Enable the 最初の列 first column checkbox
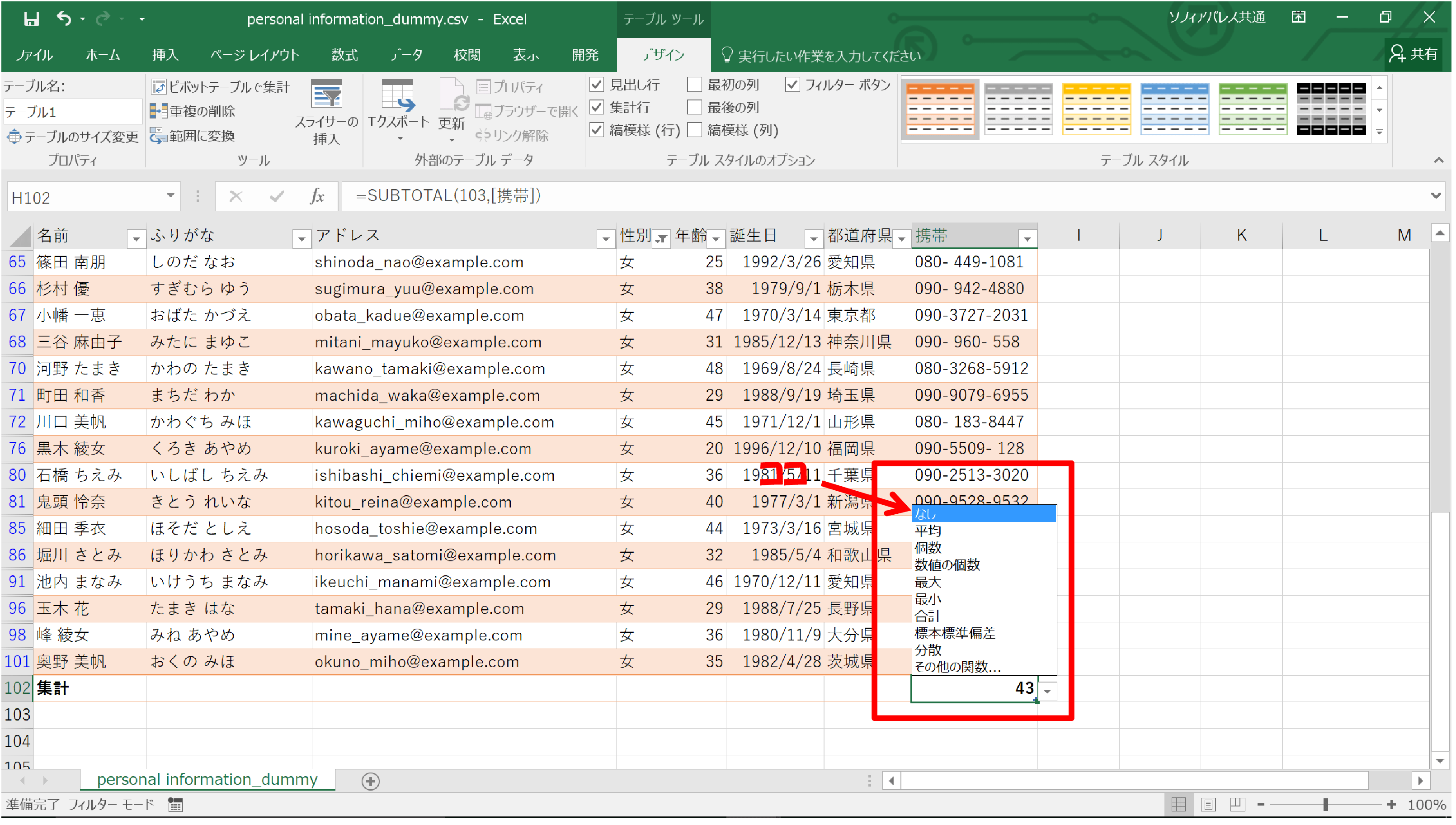This screenshot has width=1456, height=825. click(x=695, y=85)
